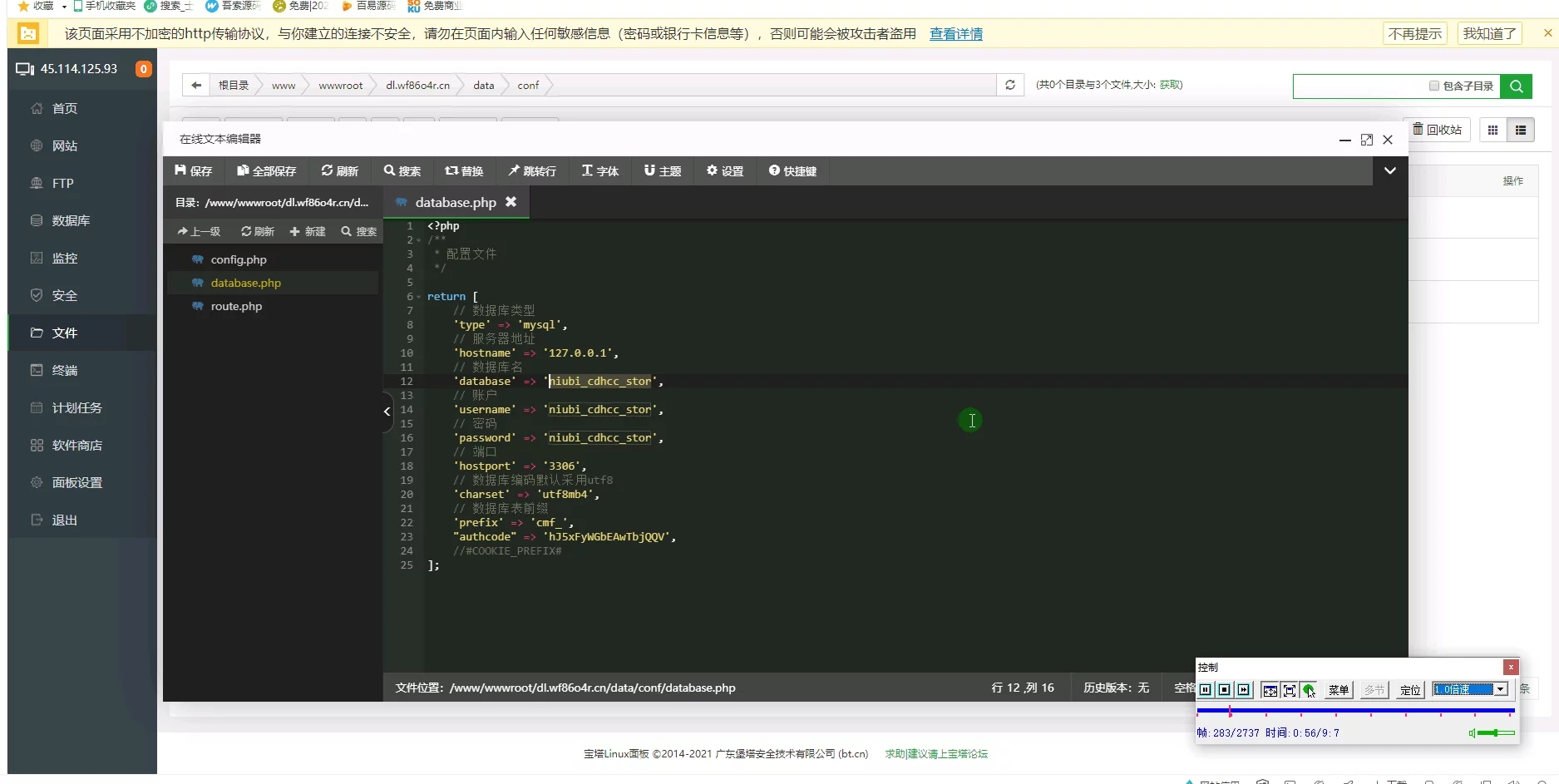Toggle the 包含子目录 checkbox
This screenshot has width=1559, height=784.
click(x=1434, y=86)
